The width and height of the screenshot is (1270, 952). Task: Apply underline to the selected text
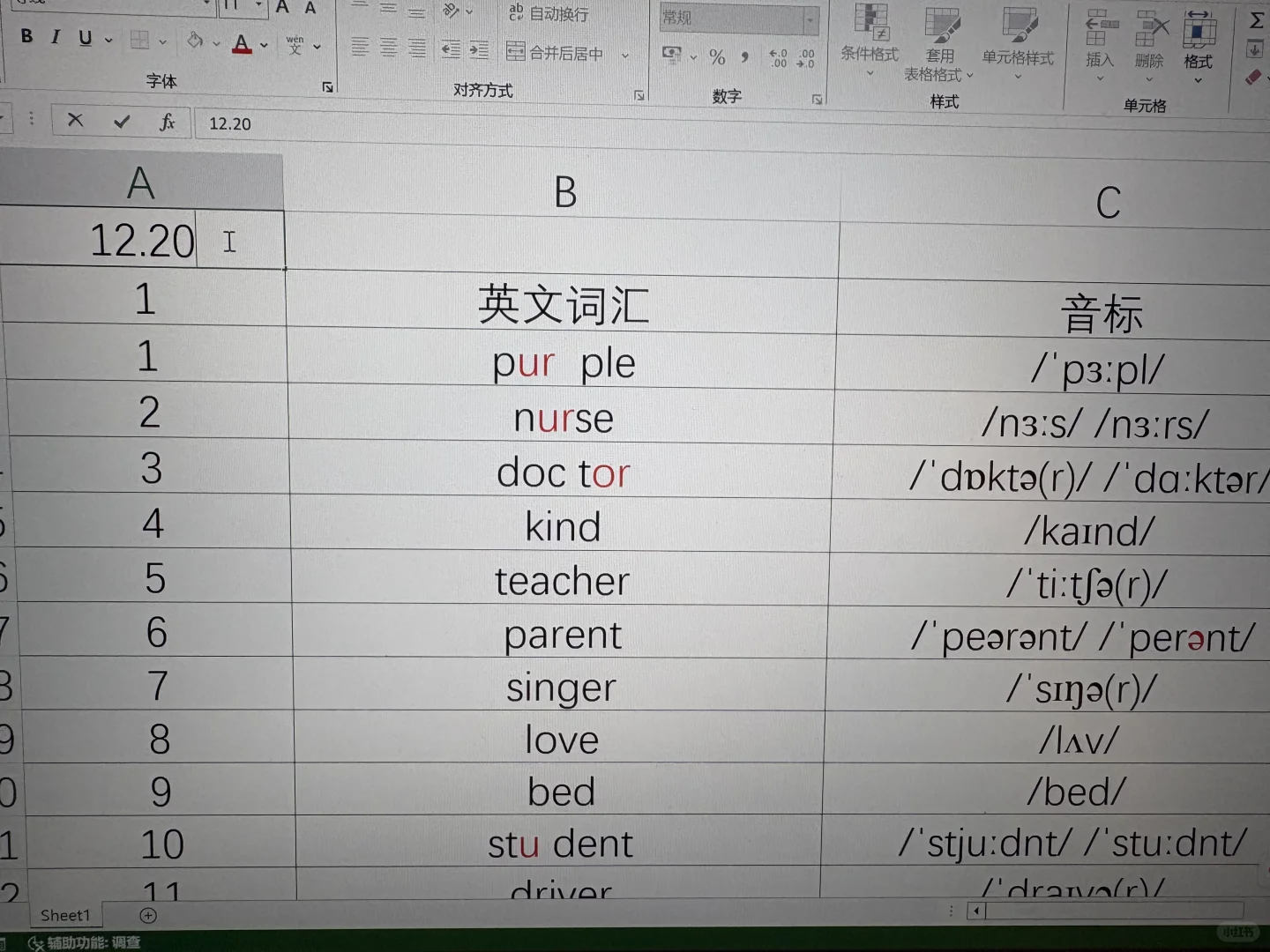[x=84, y=37]
